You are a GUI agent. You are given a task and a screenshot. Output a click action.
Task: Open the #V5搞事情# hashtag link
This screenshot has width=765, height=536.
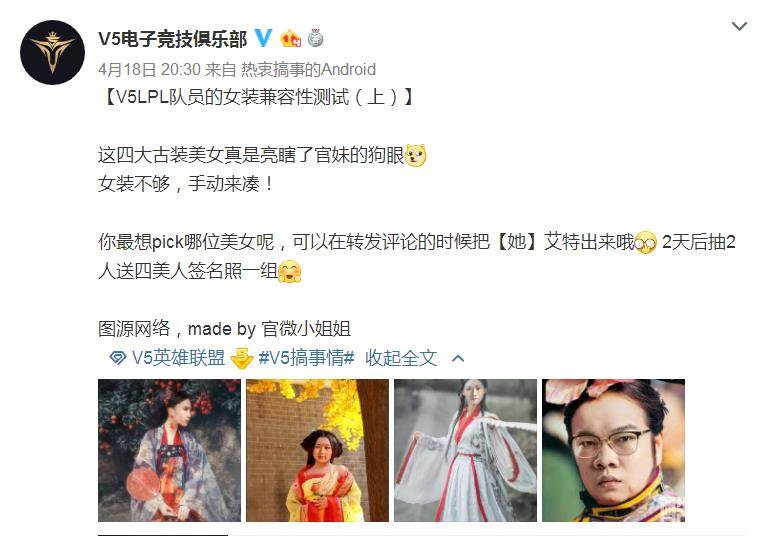click(306, 358)
